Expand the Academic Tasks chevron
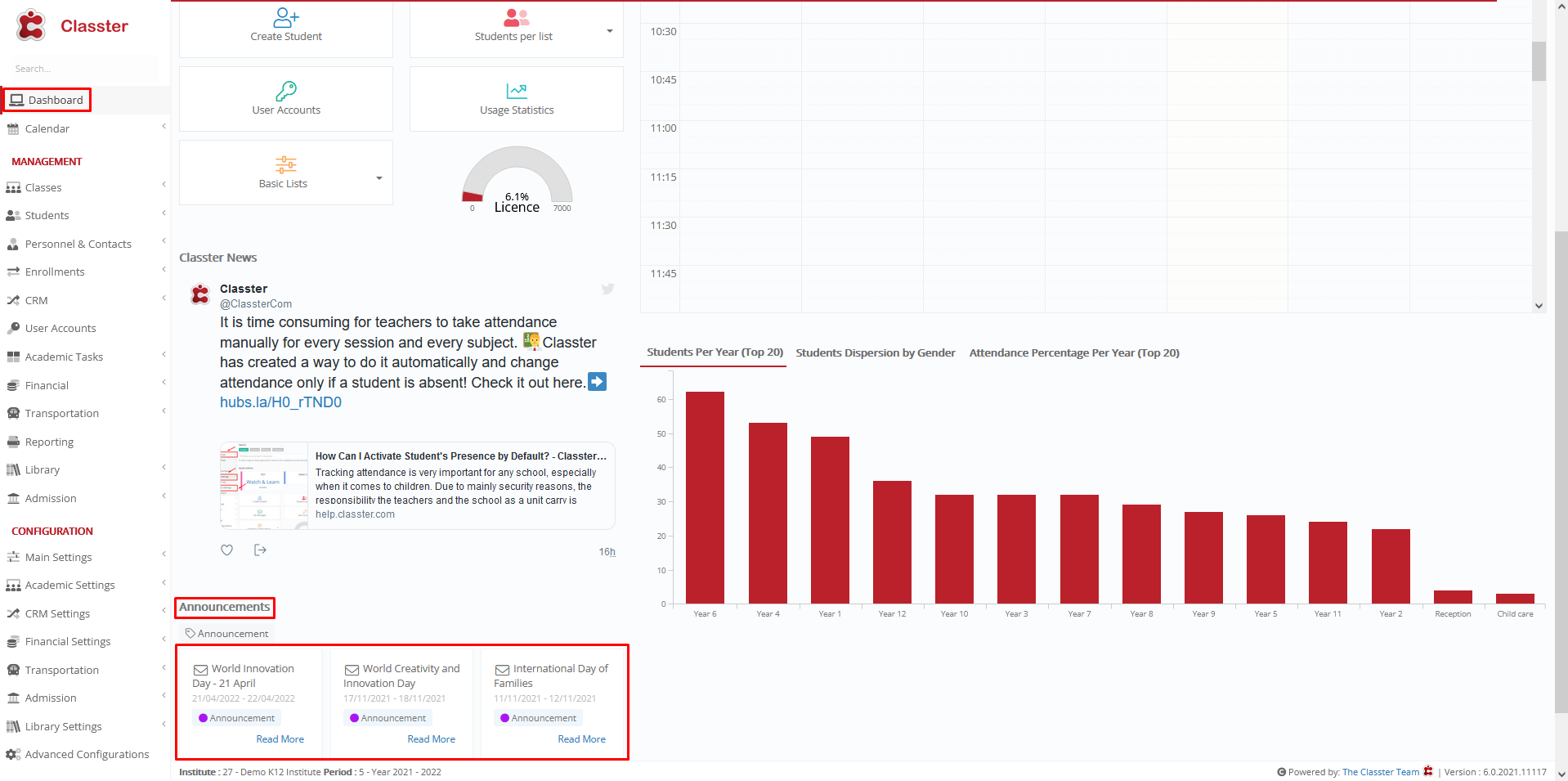Screen dimensions: 1568x781 (x=164, y=354)
